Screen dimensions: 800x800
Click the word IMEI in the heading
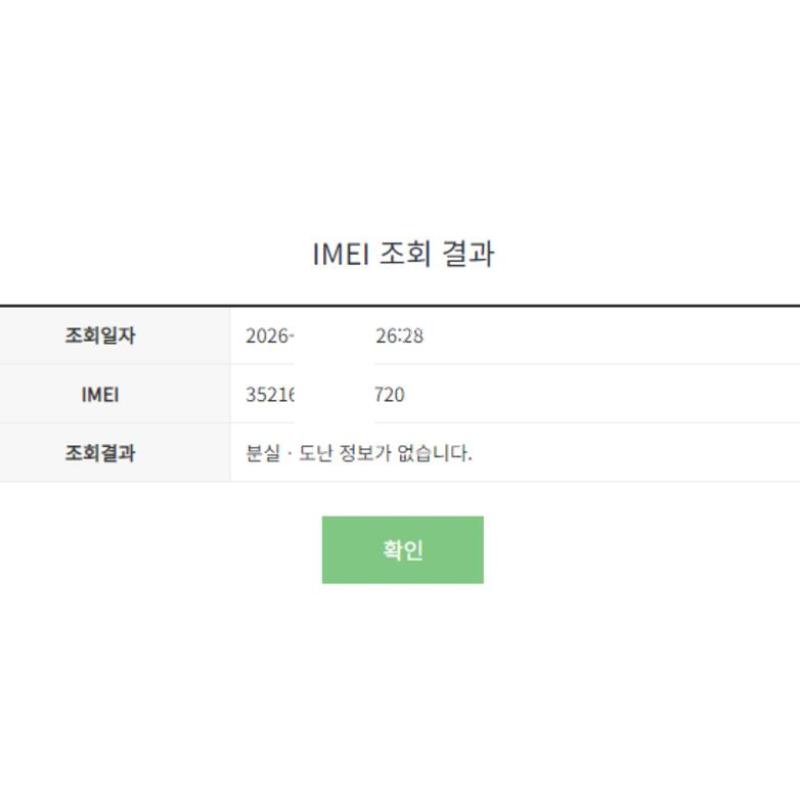click(x=340, y=254)
